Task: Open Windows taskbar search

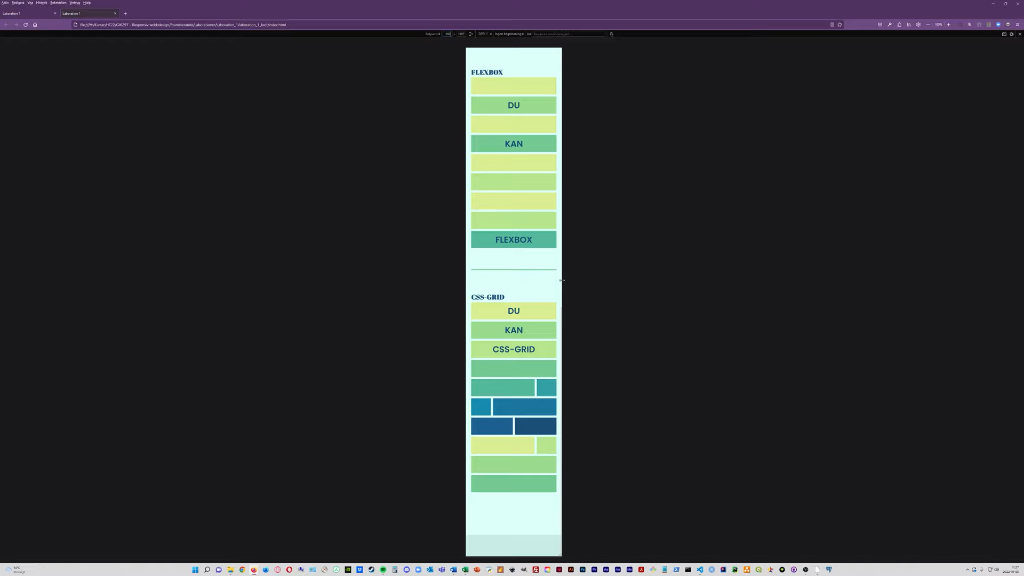Action: (x=207, y=569)
